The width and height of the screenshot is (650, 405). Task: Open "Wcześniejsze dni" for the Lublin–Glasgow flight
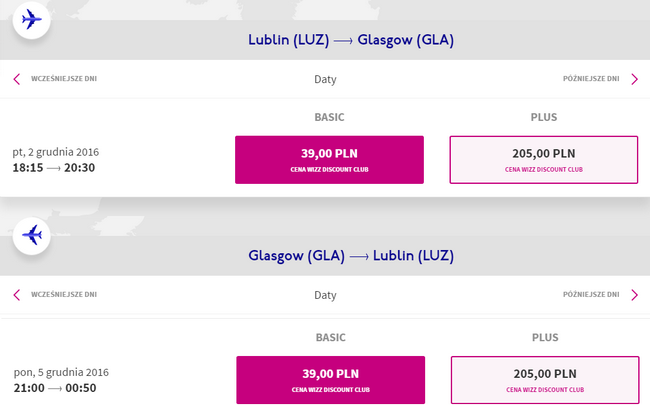[x=64, y=78]
